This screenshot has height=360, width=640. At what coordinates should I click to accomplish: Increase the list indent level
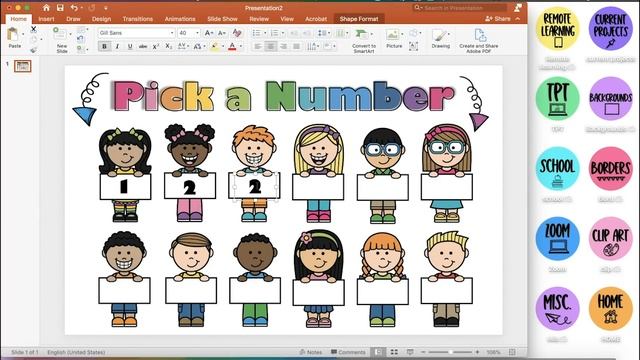coord(307,33)
